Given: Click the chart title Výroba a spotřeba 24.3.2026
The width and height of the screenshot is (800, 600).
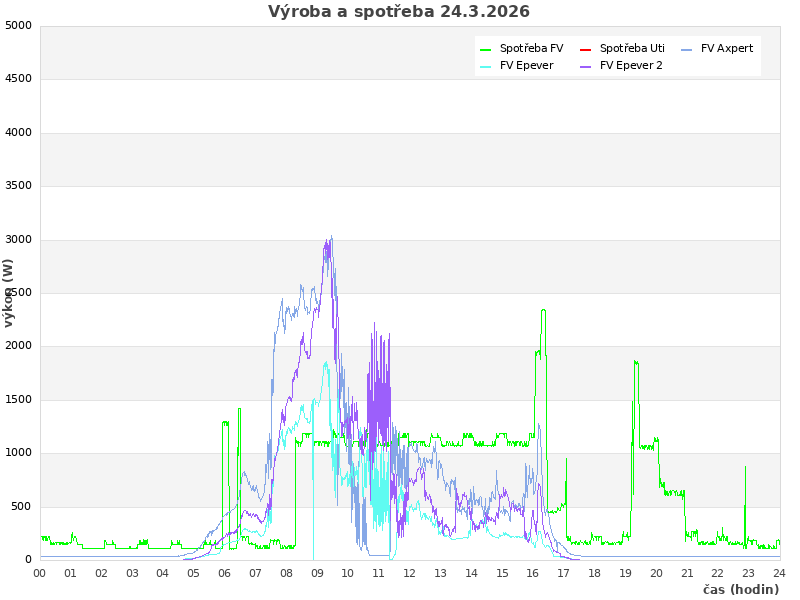Looking at the screenshot, I should [399, 12].
